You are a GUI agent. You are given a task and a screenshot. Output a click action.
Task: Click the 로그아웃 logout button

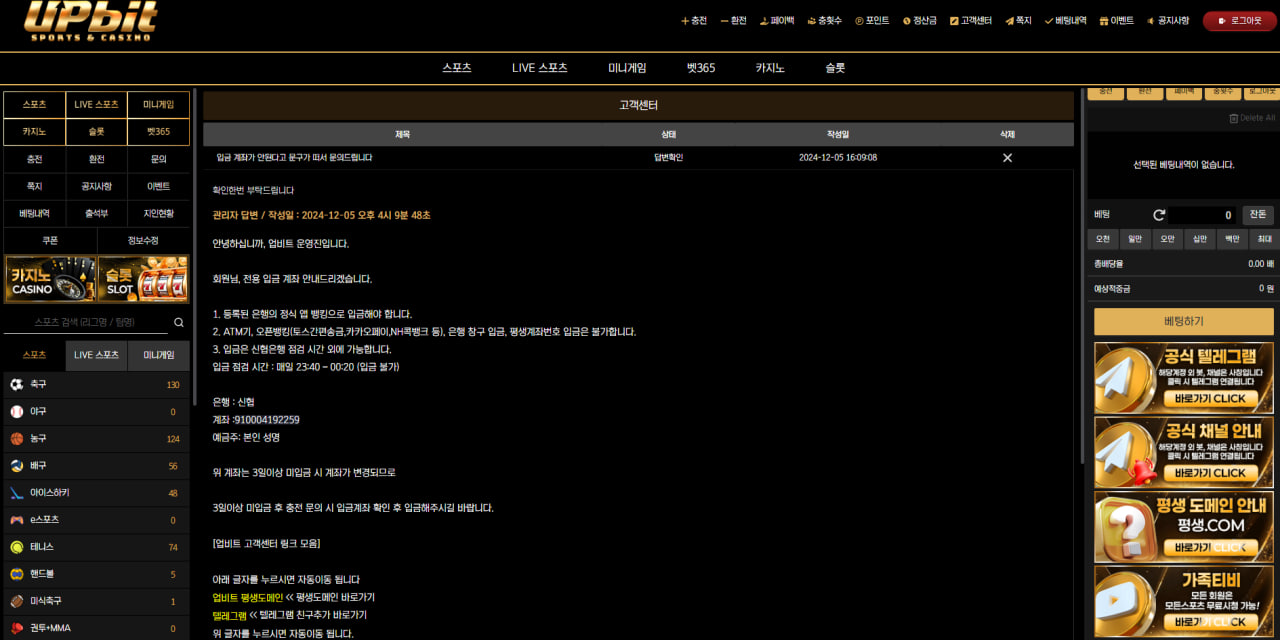pos(1239,21)
